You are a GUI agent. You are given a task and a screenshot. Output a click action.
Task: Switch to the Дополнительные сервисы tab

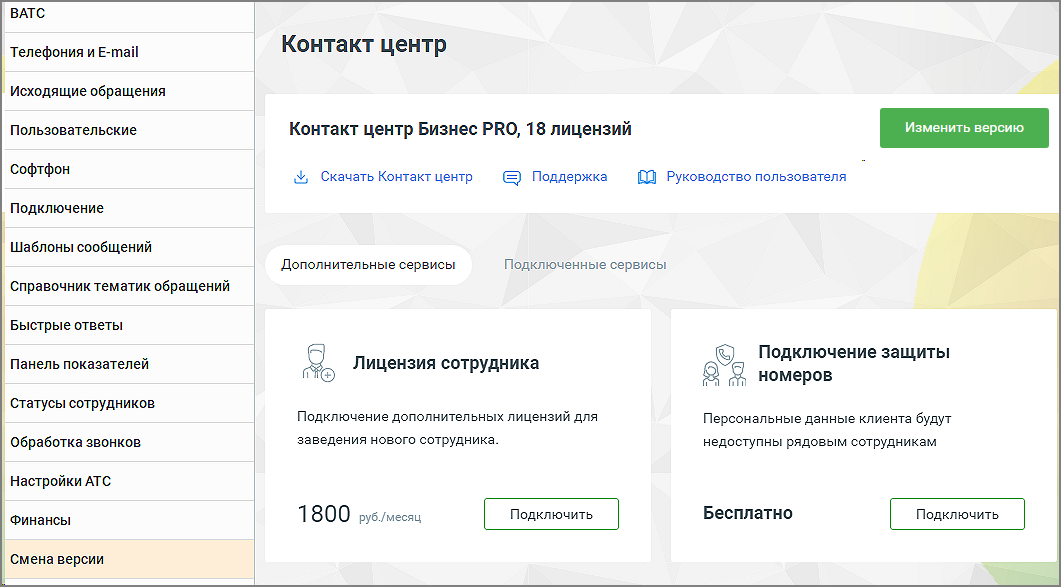pos(368,265)
